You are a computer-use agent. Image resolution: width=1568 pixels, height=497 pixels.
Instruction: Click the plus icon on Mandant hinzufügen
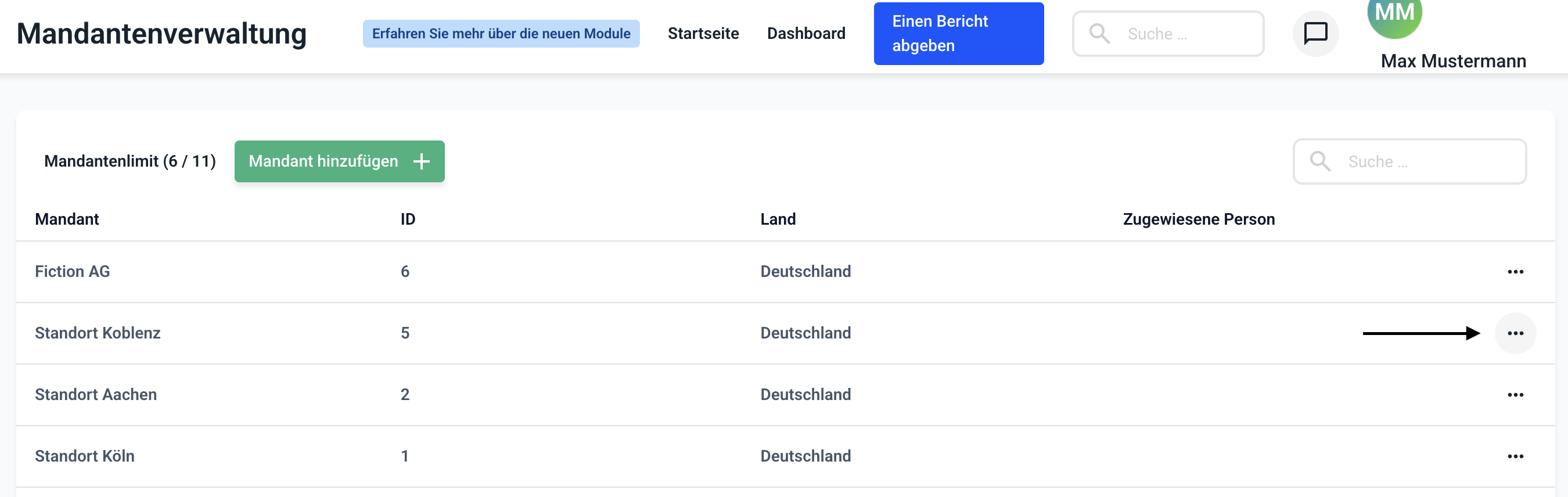click(x=421, y=161)
